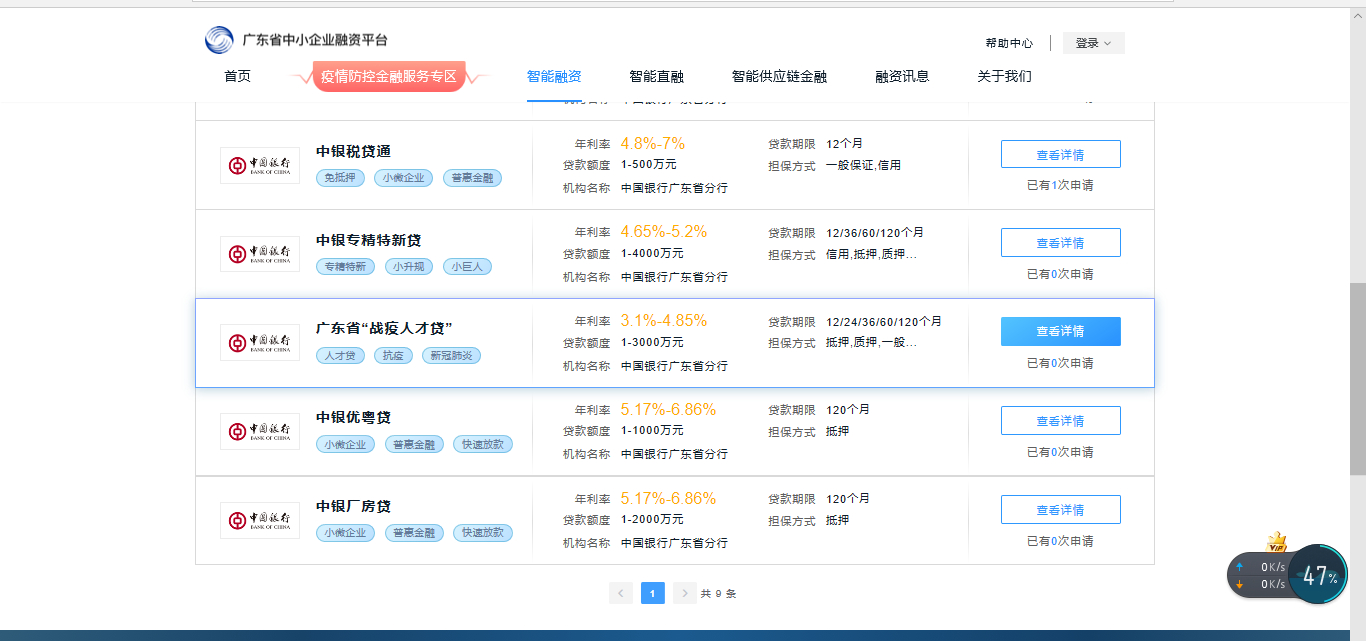
Task: Click the 一般保证,信用 guarantee method
Action: [x=863, y=166]
